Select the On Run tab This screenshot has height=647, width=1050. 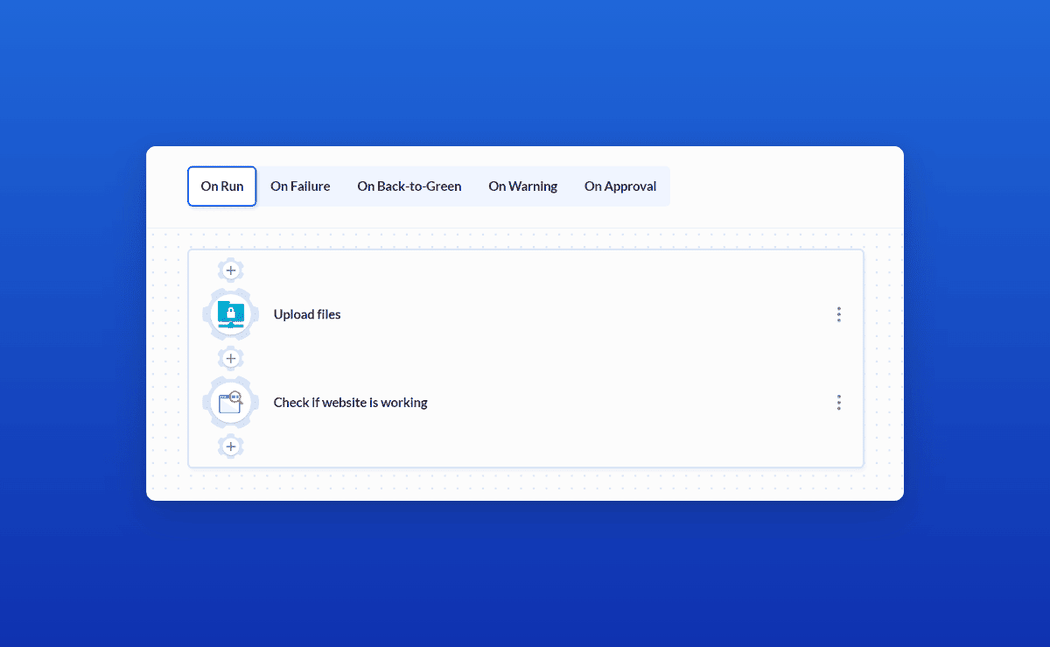pyautogui.click(x=222, y=186)
